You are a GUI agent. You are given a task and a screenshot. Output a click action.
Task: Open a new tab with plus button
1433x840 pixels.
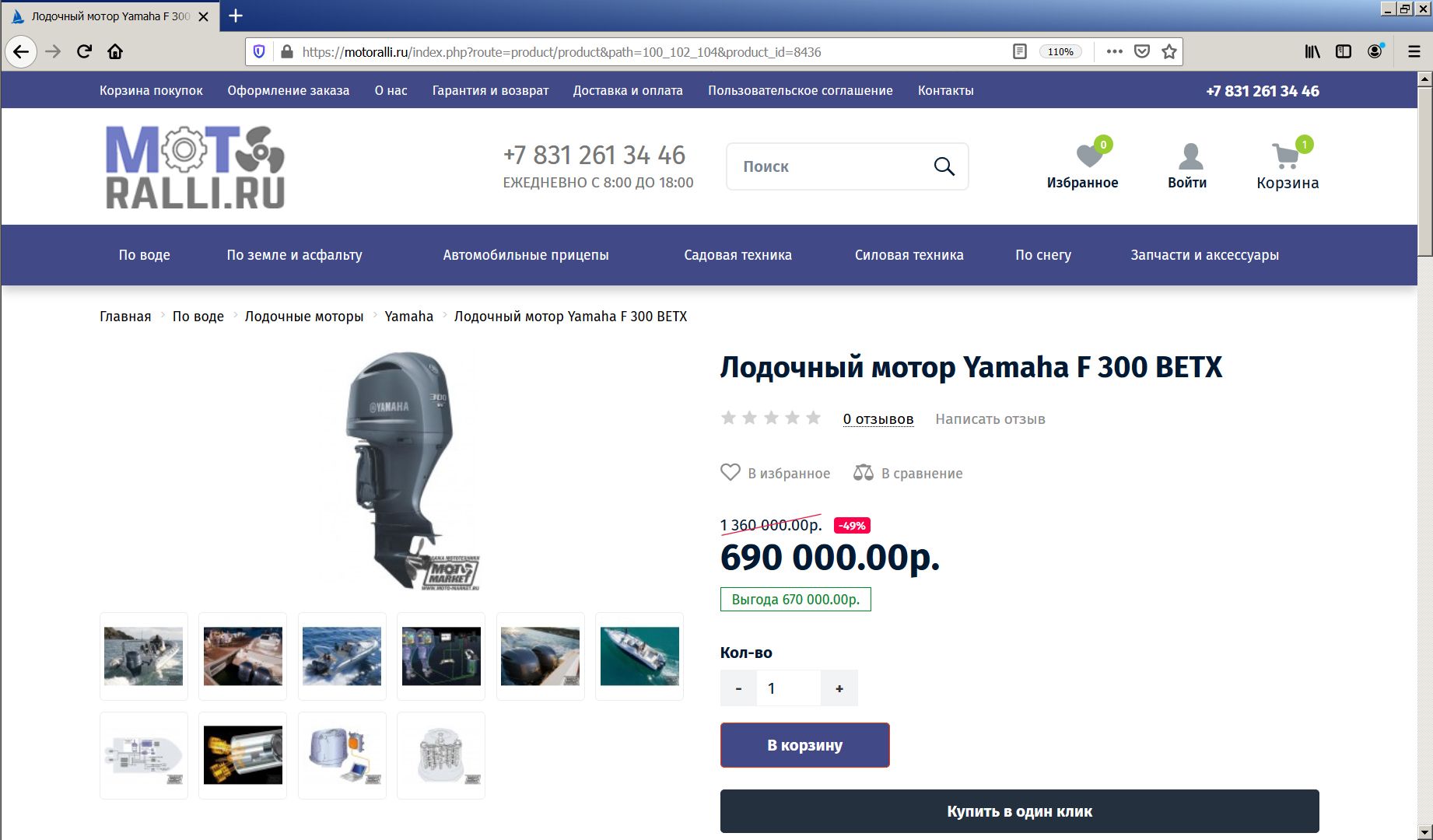(x=236, y=16)
